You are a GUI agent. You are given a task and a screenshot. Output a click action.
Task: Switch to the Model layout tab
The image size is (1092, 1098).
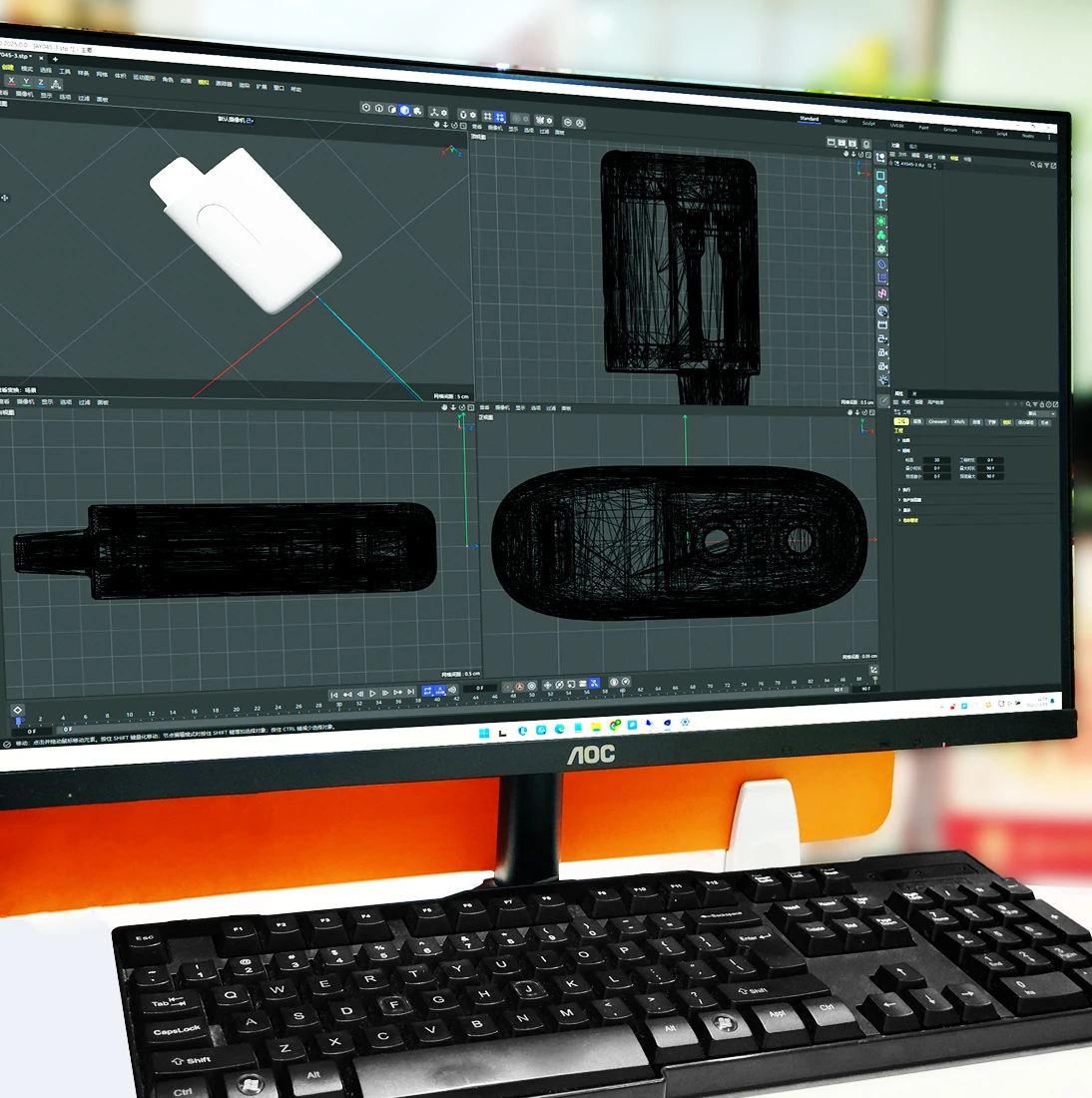click(840, 121)
